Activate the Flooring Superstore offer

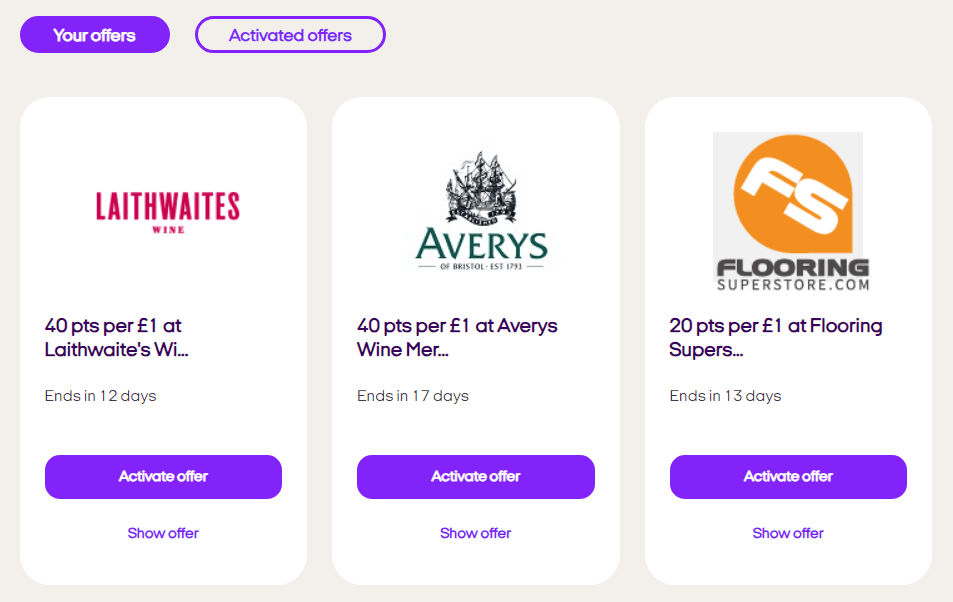click(x=788, y=477)
